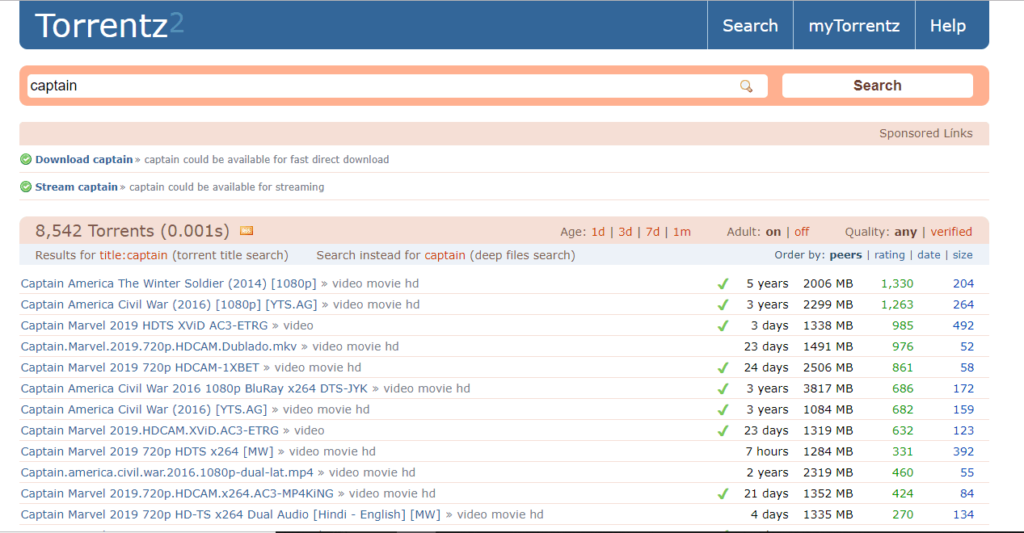Click the Download captain link
Screen dimensions: 1024x533
click(84, 159)
